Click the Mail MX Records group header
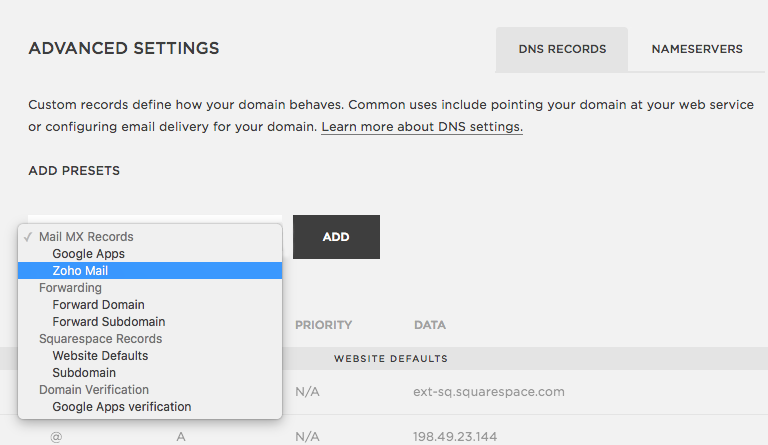The height and width of the screenshot is (445, 768). 86,237
